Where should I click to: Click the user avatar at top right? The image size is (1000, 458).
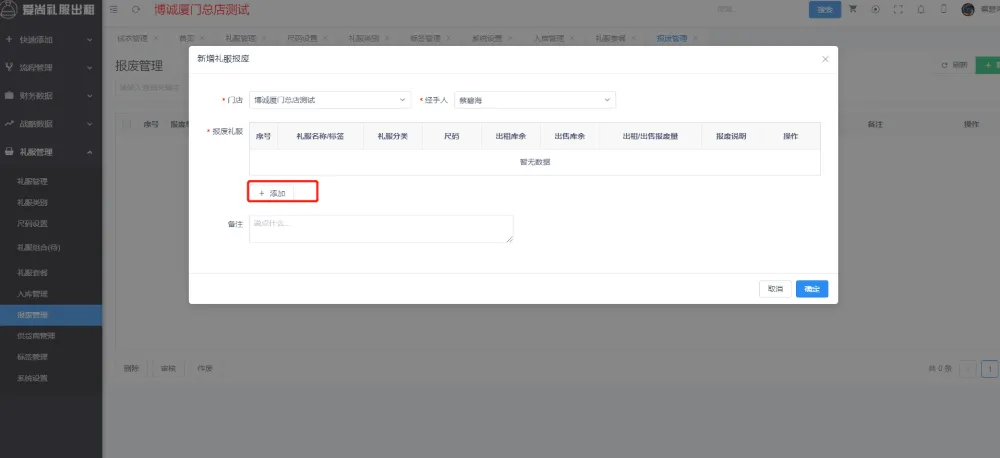[x=968, y=9]
